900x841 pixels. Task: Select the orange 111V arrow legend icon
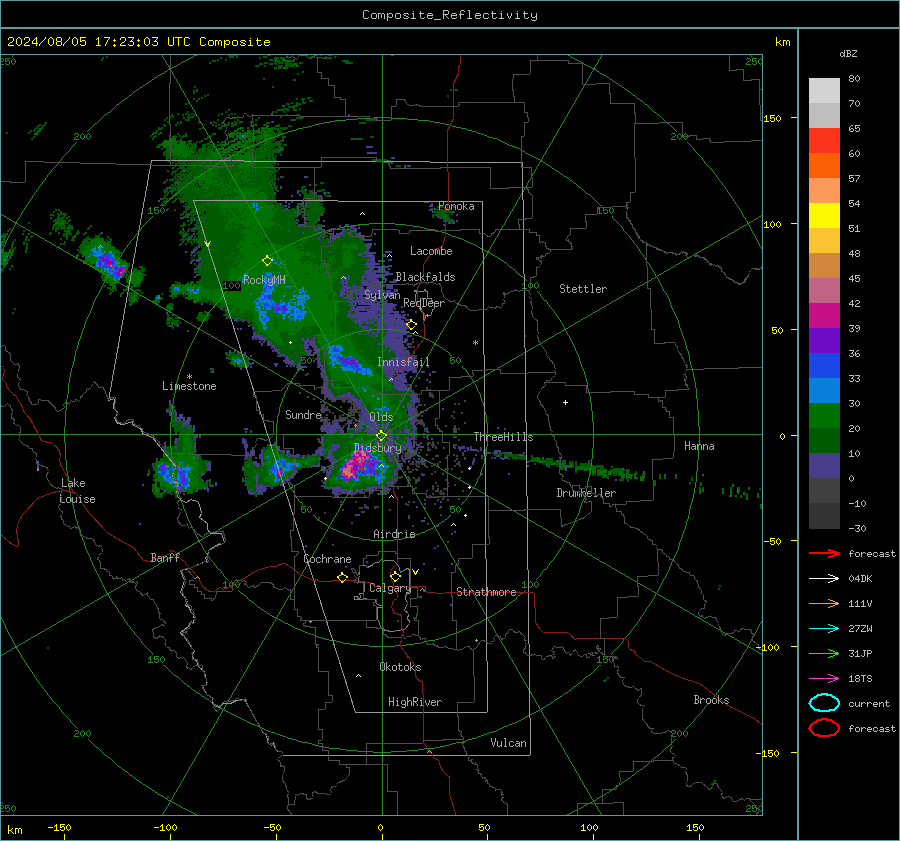[824, 603]
